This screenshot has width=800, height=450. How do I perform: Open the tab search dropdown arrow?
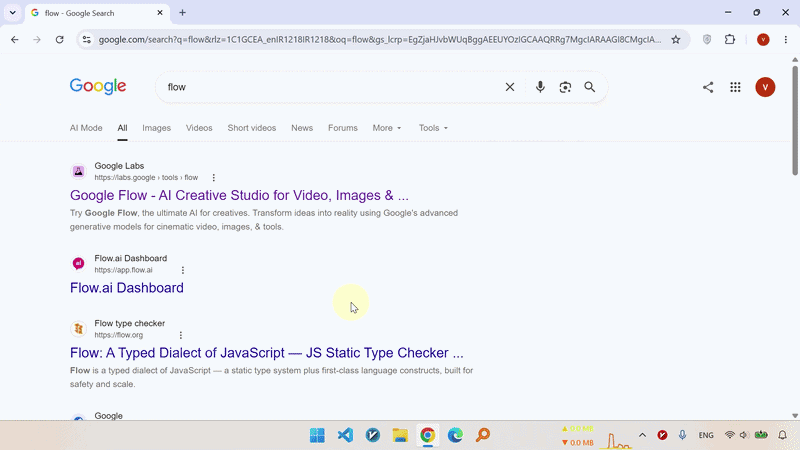pos(13,13)
